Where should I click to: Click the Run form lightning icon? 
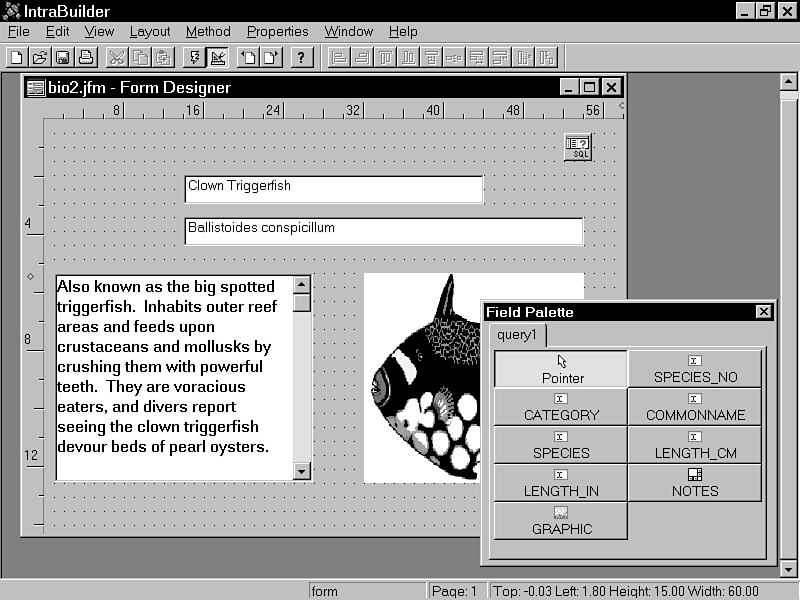click(195, 57)
